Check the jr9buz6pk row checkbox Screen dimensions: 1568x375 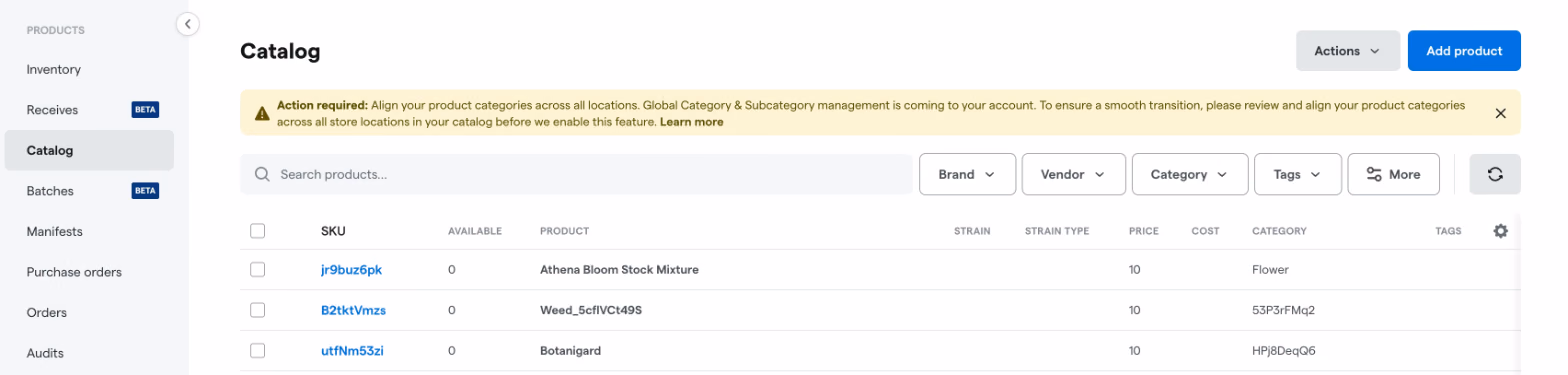coord(257,269)
